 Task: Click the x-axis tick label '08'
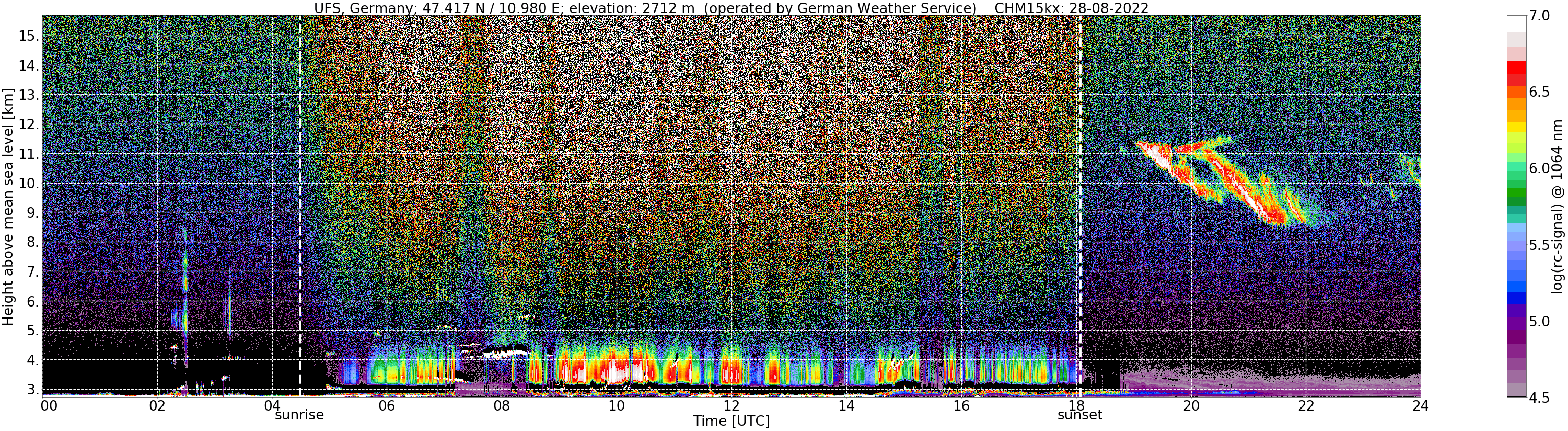(x=501, y=405)
